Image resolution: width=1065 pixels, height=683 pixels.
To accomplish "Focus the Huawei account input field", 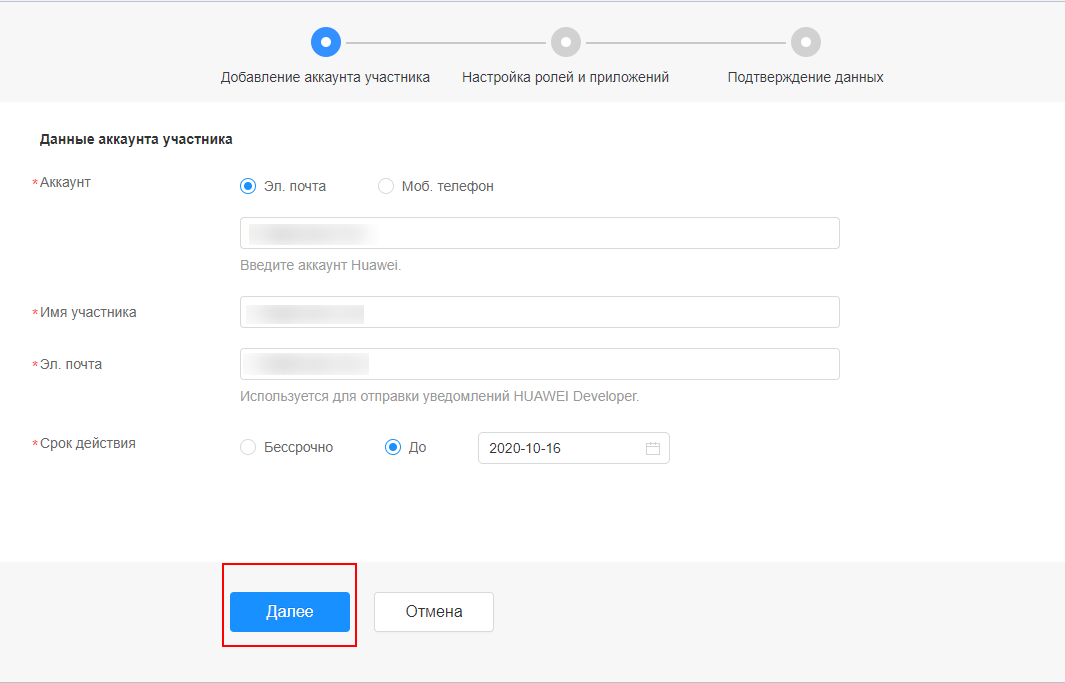I will [x=539, y=233].
